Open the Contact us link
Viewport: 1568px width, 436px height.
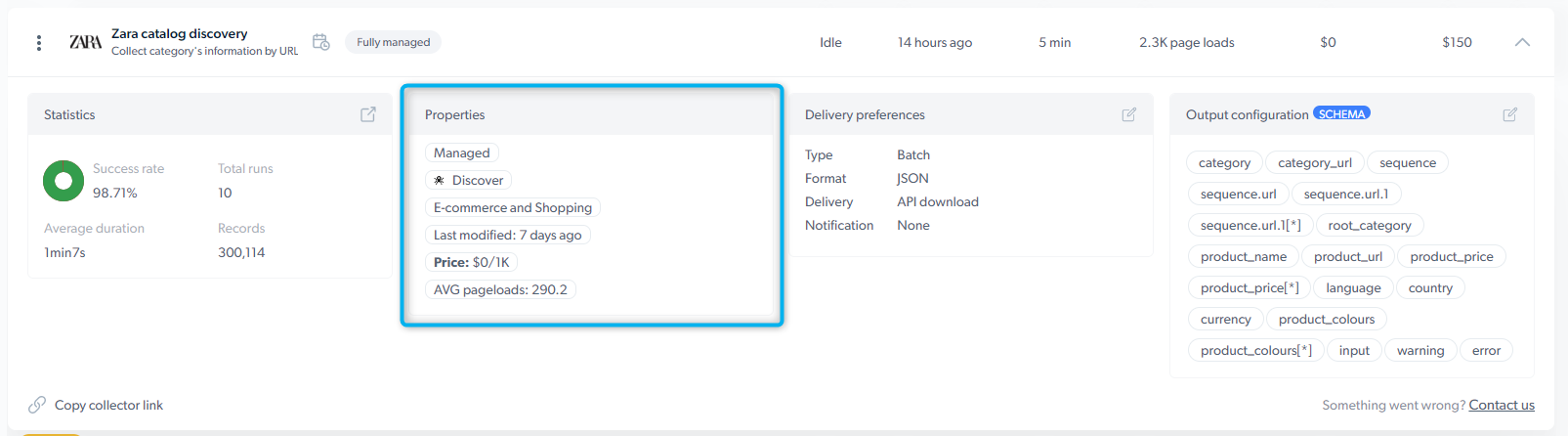pos(1502,405)
